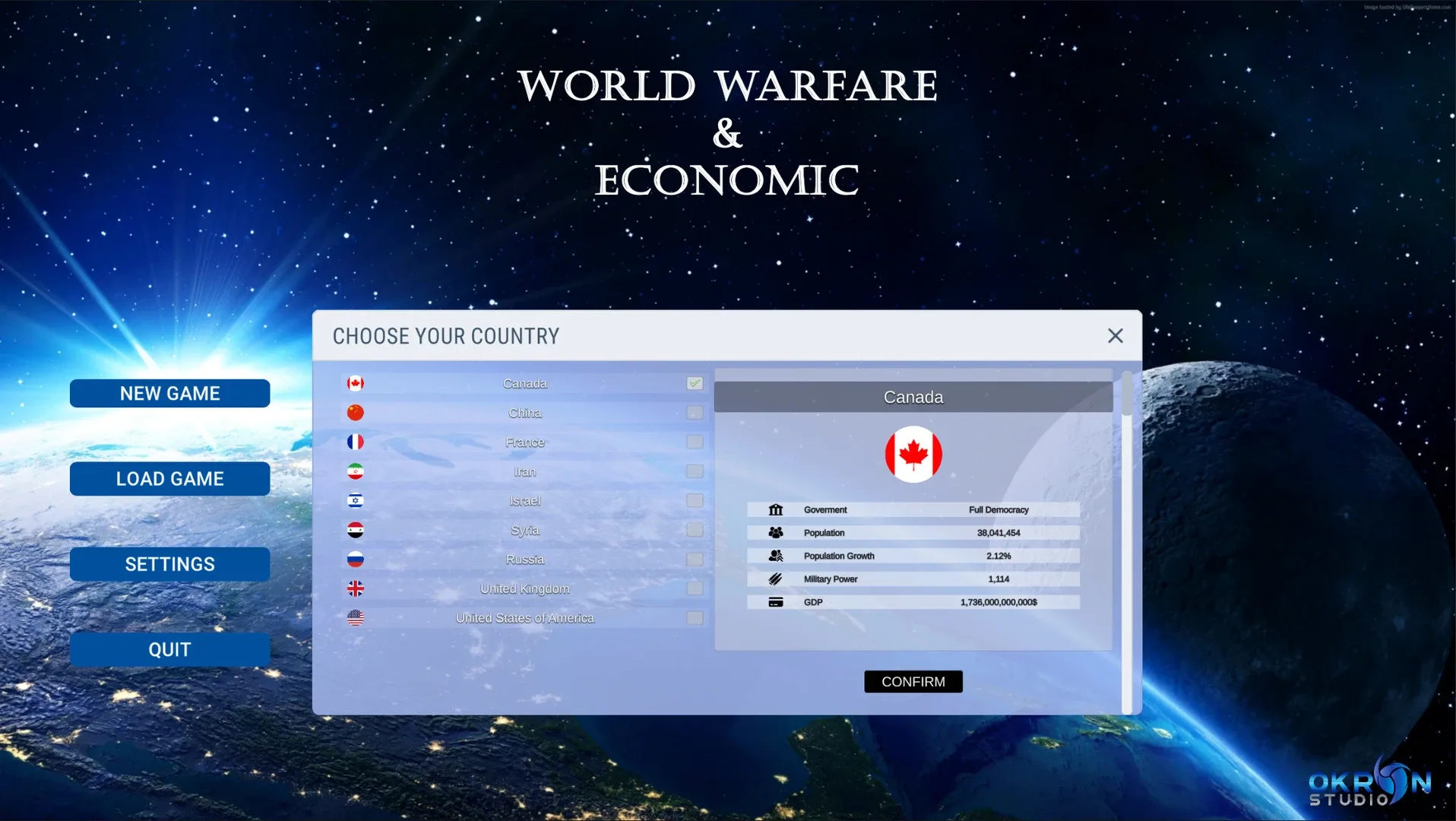Pick the United Kingdom flag icon
The width and height of the screenshot is (1456, 821).
point(355,588)
